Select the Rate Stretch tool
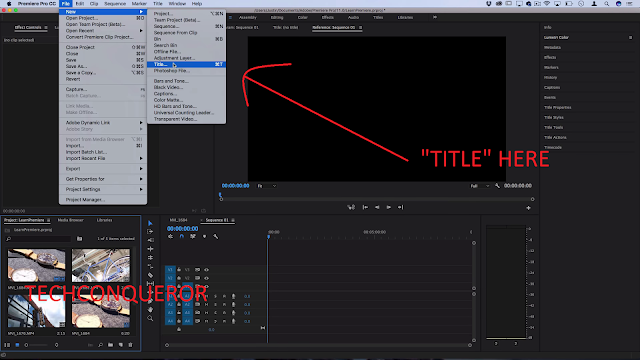The width and height of the screenshot is (640, 360). 150,258
